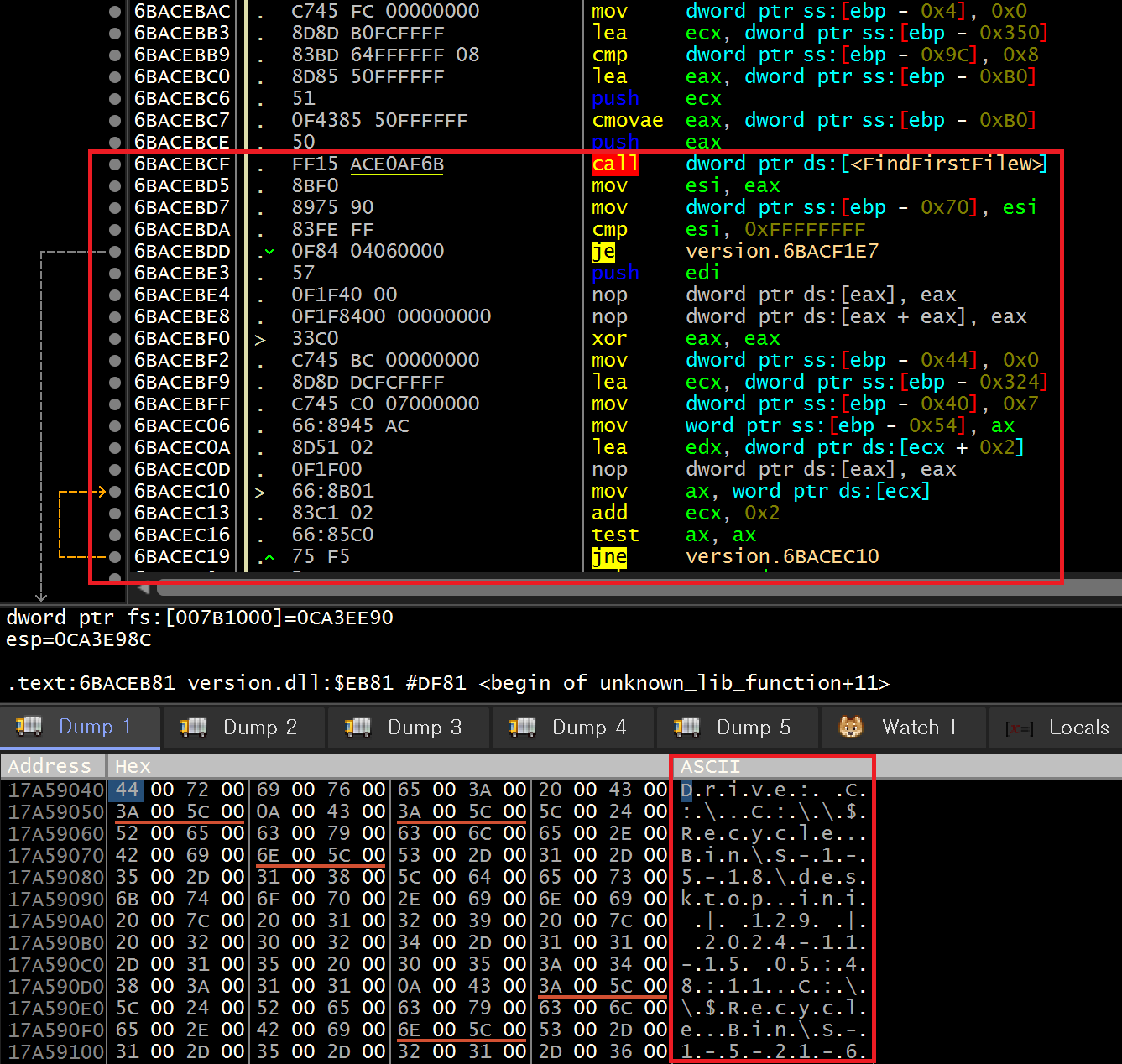Image resolution: width=1122 pixels, height=1064 pixels.
Task: Select row 6BACEBD7 mov [ebp - 0x70], esi
Action: click(624, 208)
